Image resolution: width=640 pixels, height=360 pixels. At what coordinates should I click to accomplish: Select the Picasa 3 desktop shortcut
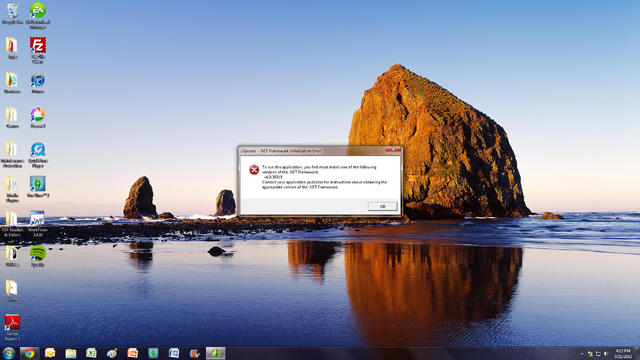pos(38,118)
